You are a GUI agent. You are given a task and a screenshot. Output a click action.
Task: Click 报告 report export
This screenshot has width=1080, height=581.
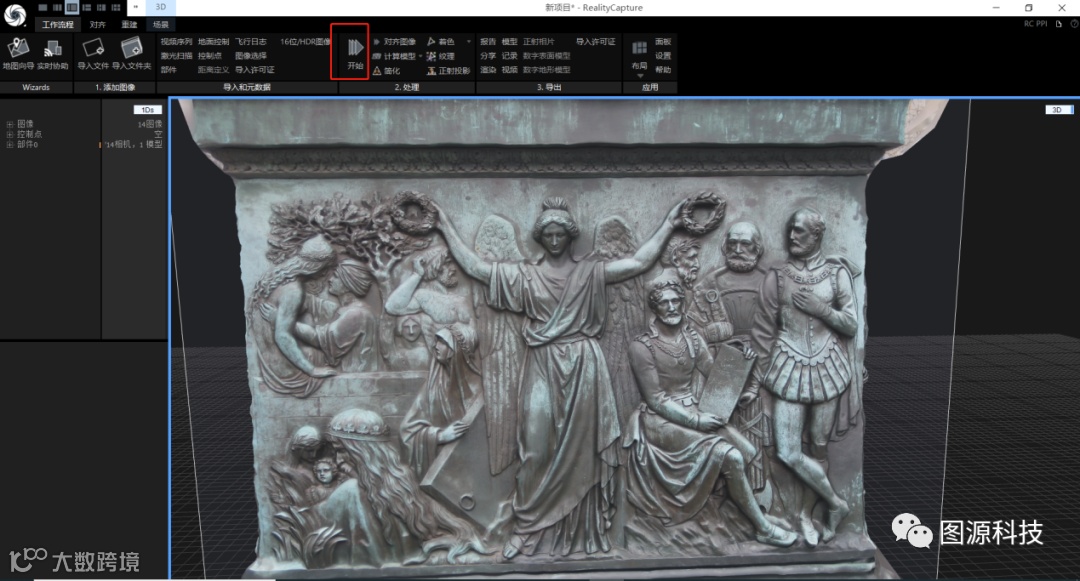coord(488,42)
